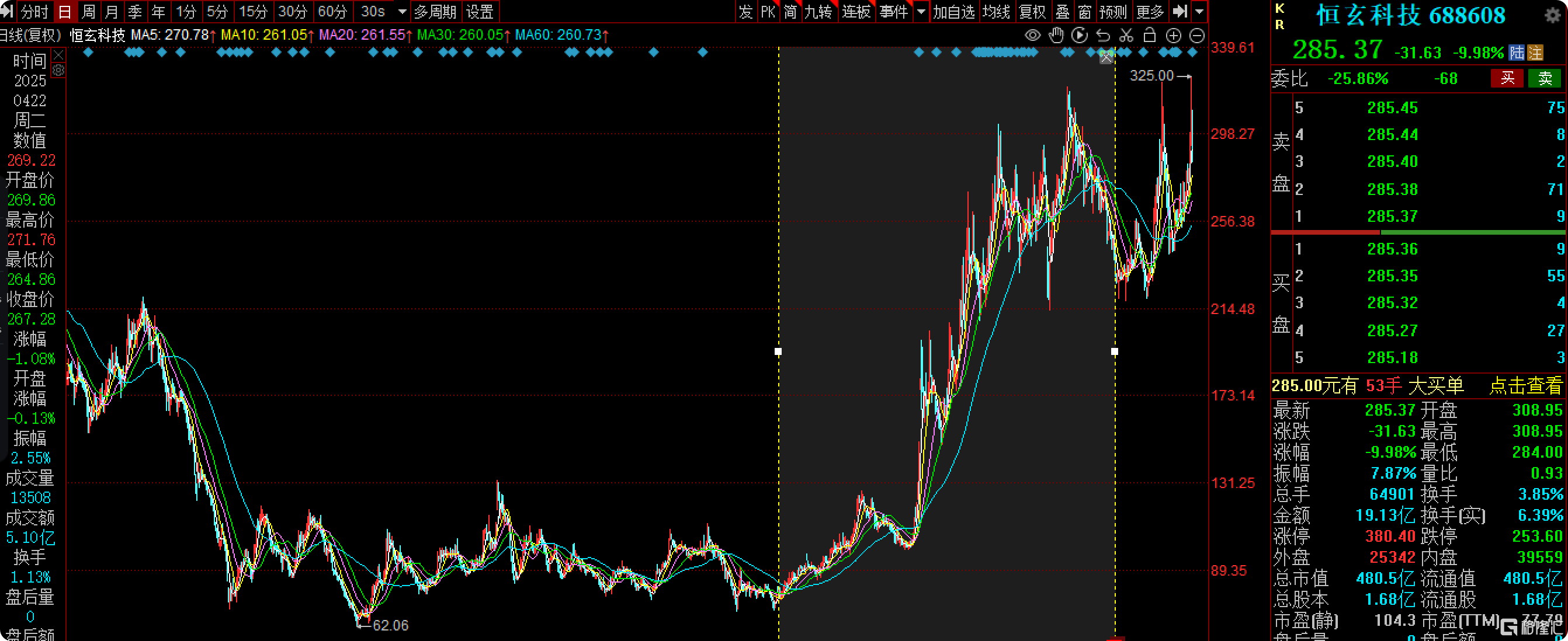Zoom out with the minus circle icon
Viewport: 1568px width, 641px height.
[x=1196, y=35]
